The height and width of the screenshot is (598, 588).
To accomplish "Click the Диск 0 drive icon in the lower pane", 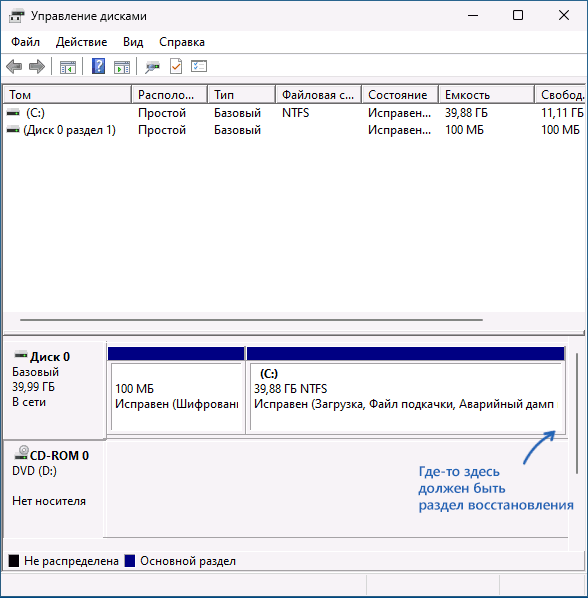I will click(21, 355).
